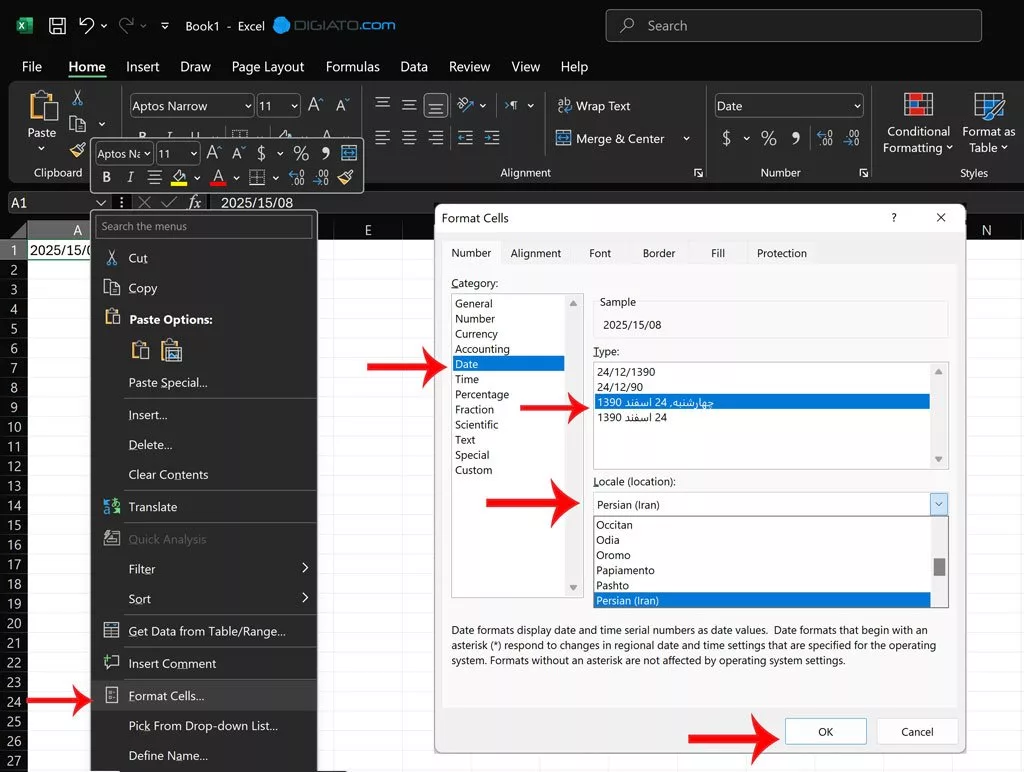
Task: Click Cancel in the Format Cells dialog
Action: [917, 732]
